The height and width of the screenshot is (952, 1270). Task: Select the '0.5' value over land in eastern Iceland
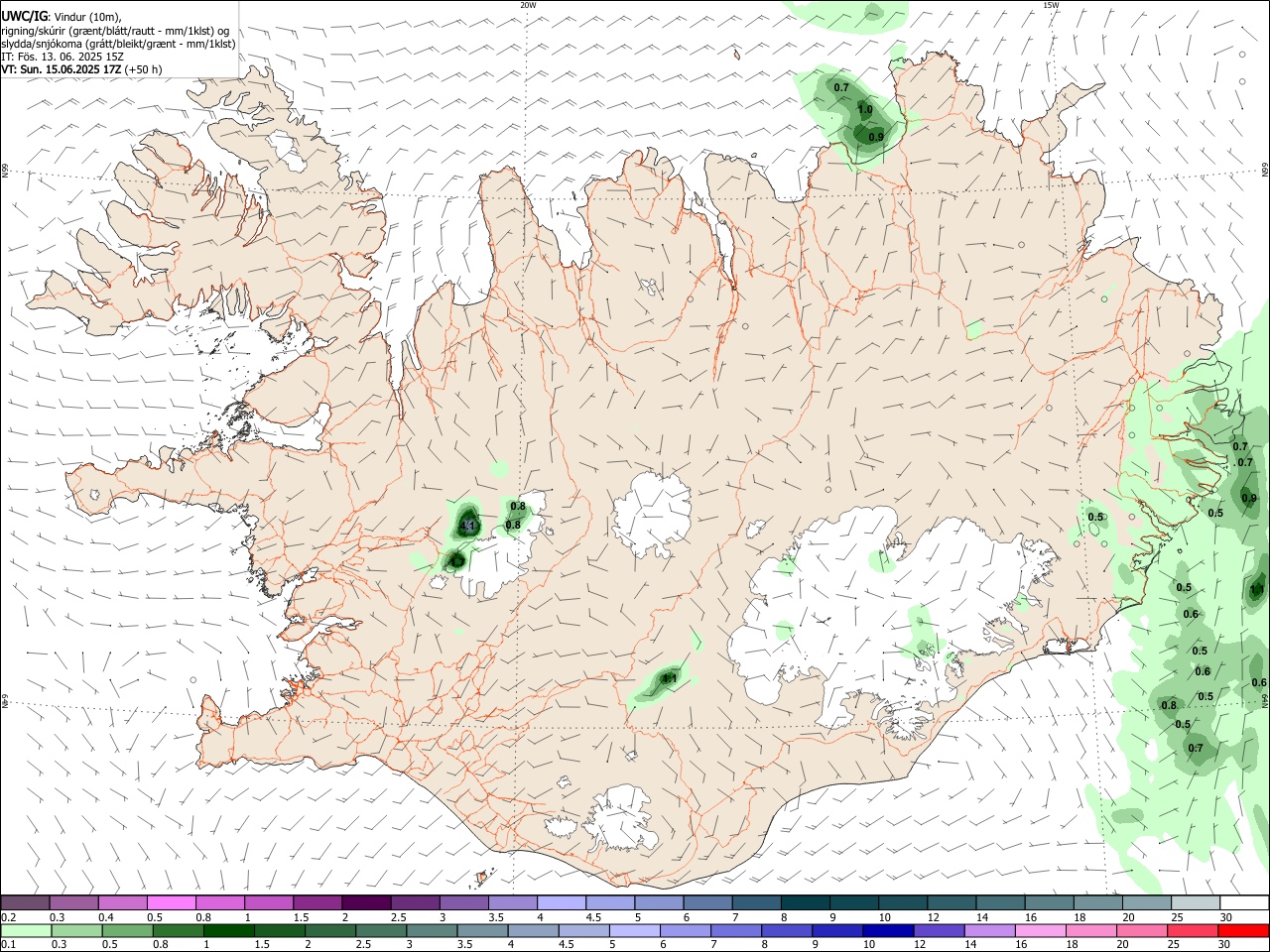[x=1095, y=517]
